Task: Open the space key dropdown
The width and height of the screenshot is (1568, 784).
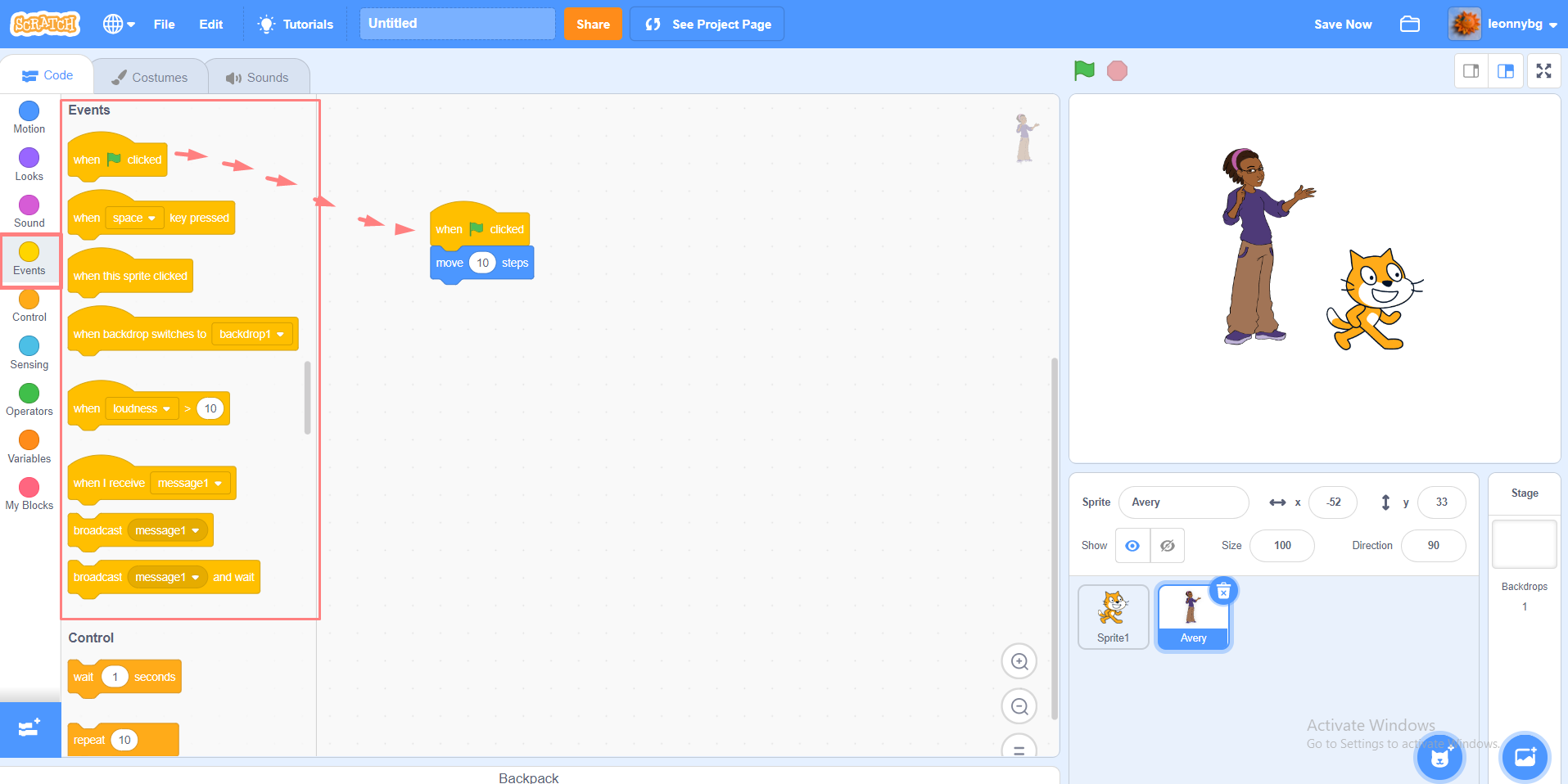Action: pos(134,218)
